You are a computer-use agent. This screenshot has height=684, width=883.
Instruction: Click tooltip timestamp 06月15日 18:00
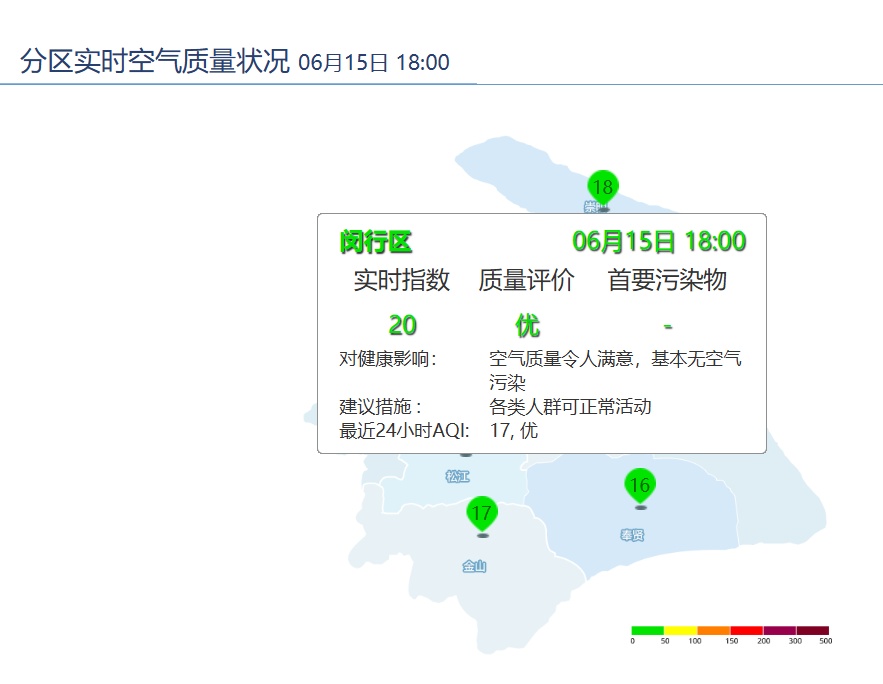coord(659,242)
